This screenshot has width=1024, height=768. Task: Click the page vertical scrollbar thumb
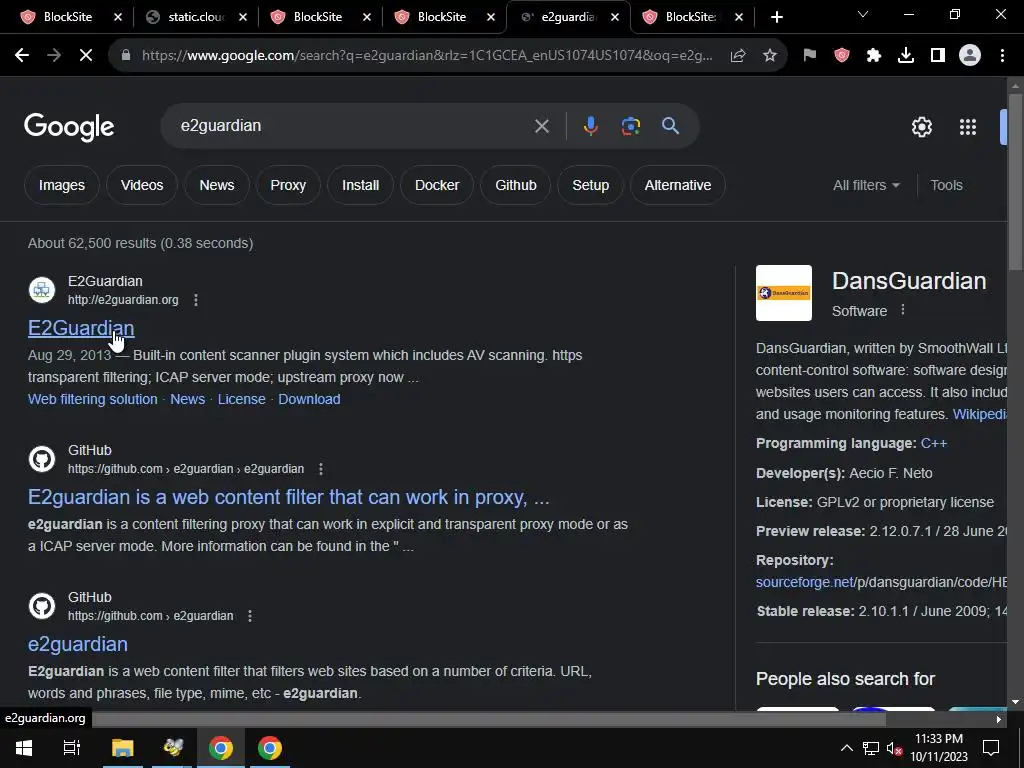tap(1016, 182)
